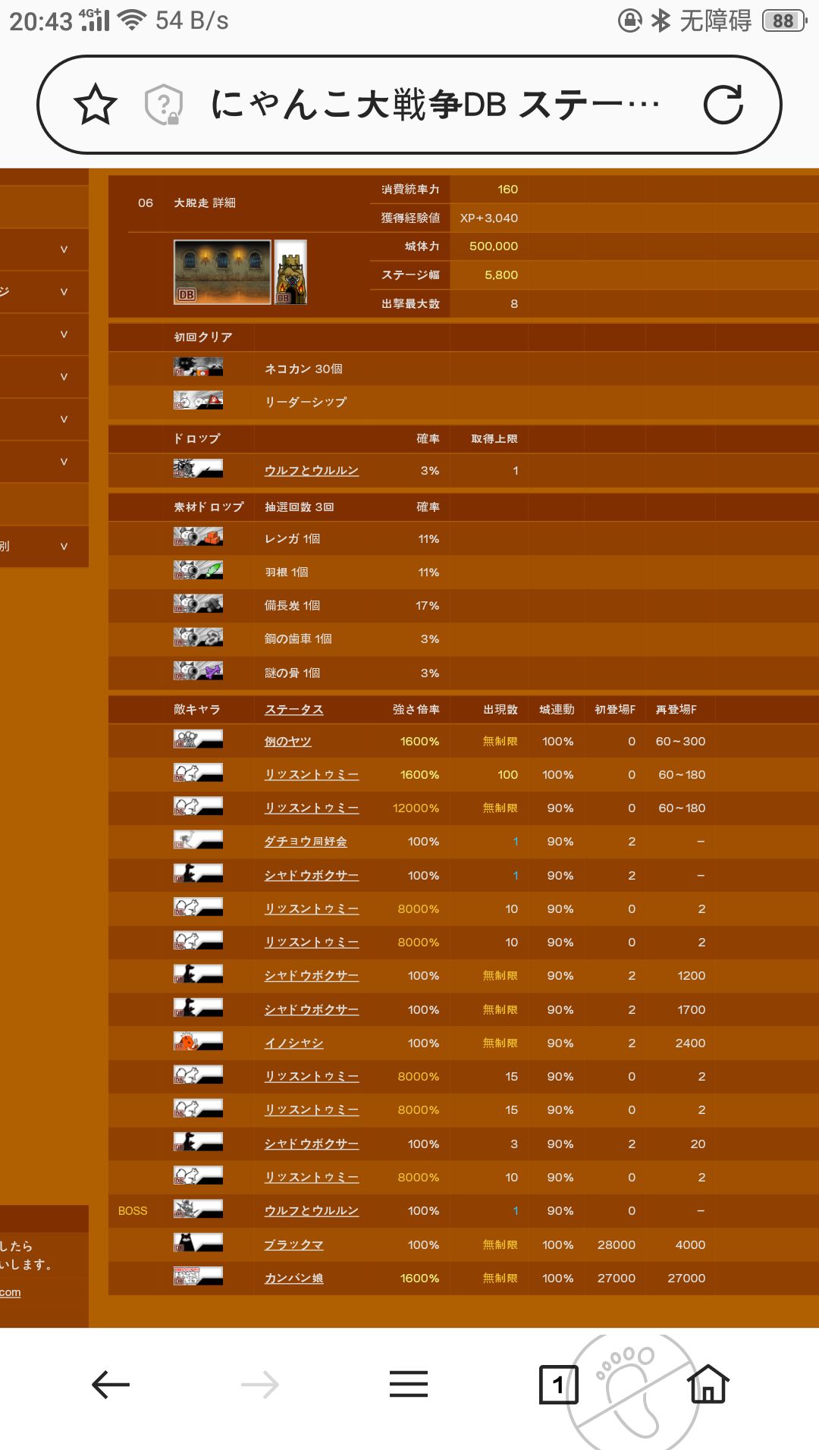819x1456 pixels.
Task: Tap the Wi-Fi status icon
Action: click(x=132, y=20)
